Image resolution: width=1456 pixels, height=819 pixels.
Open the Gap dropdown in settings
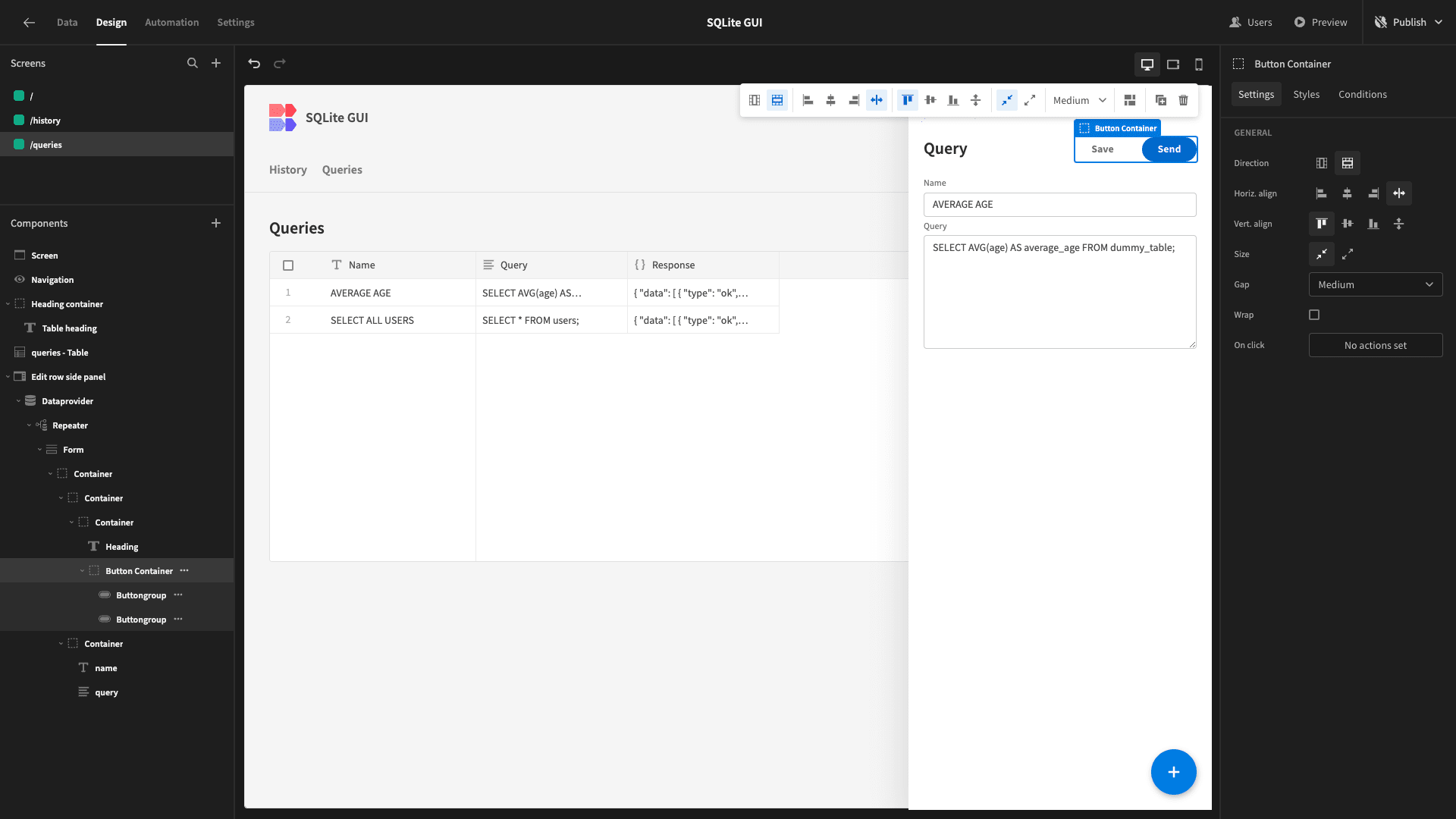pos(1376,284)
